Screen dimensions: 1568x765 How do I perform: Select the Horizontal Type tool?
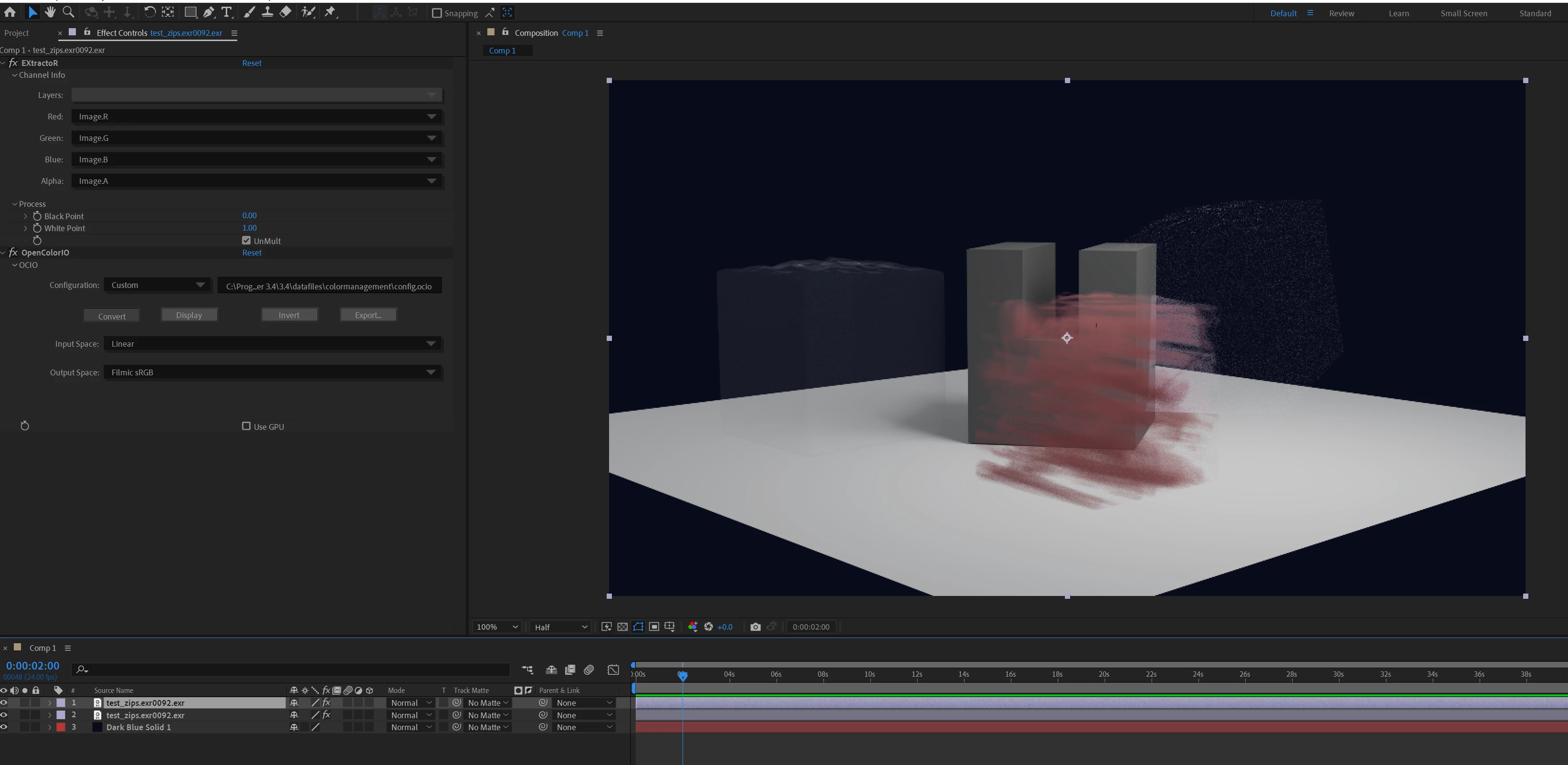pos(226,12)
